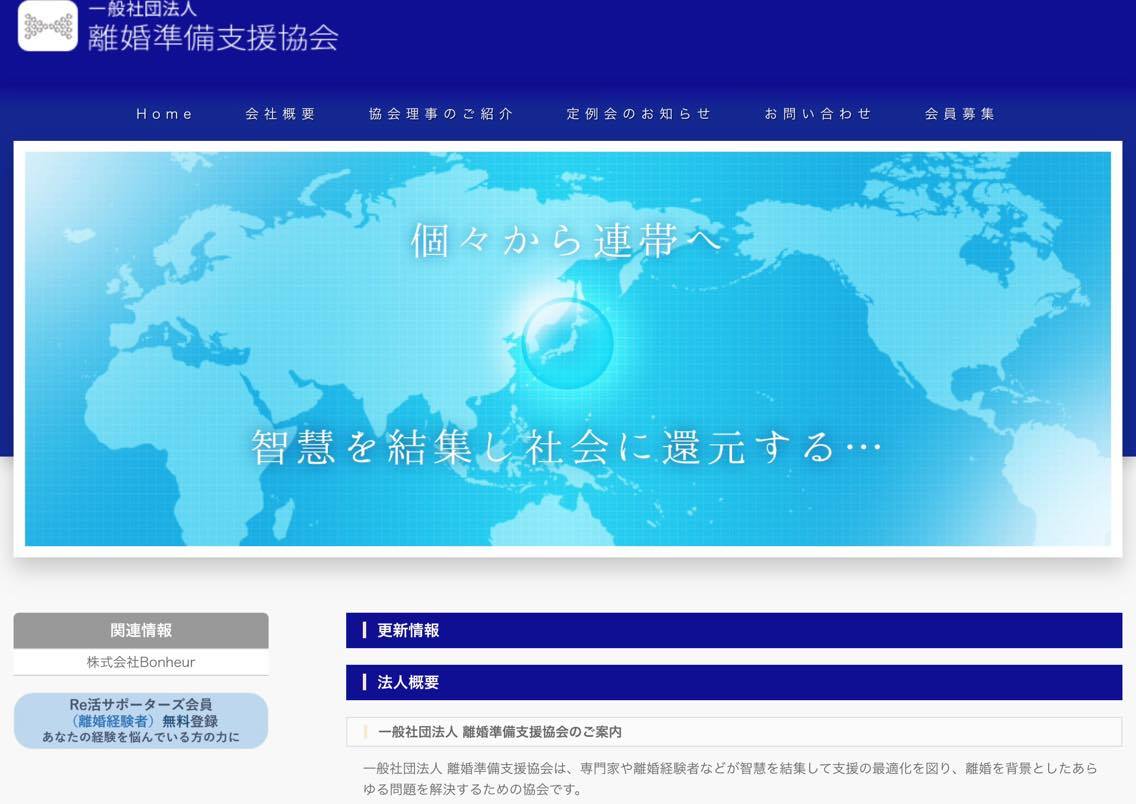Open the Home navigation menu item
Viewport: 1136px width, 804px height.
click(164, 113)
